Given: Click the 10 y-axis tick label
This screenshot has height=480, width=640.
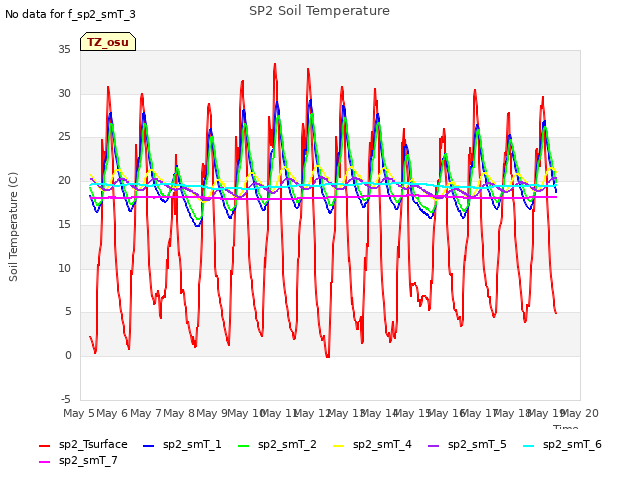Looking at the screenshot, I should click(x=64, y=268).
